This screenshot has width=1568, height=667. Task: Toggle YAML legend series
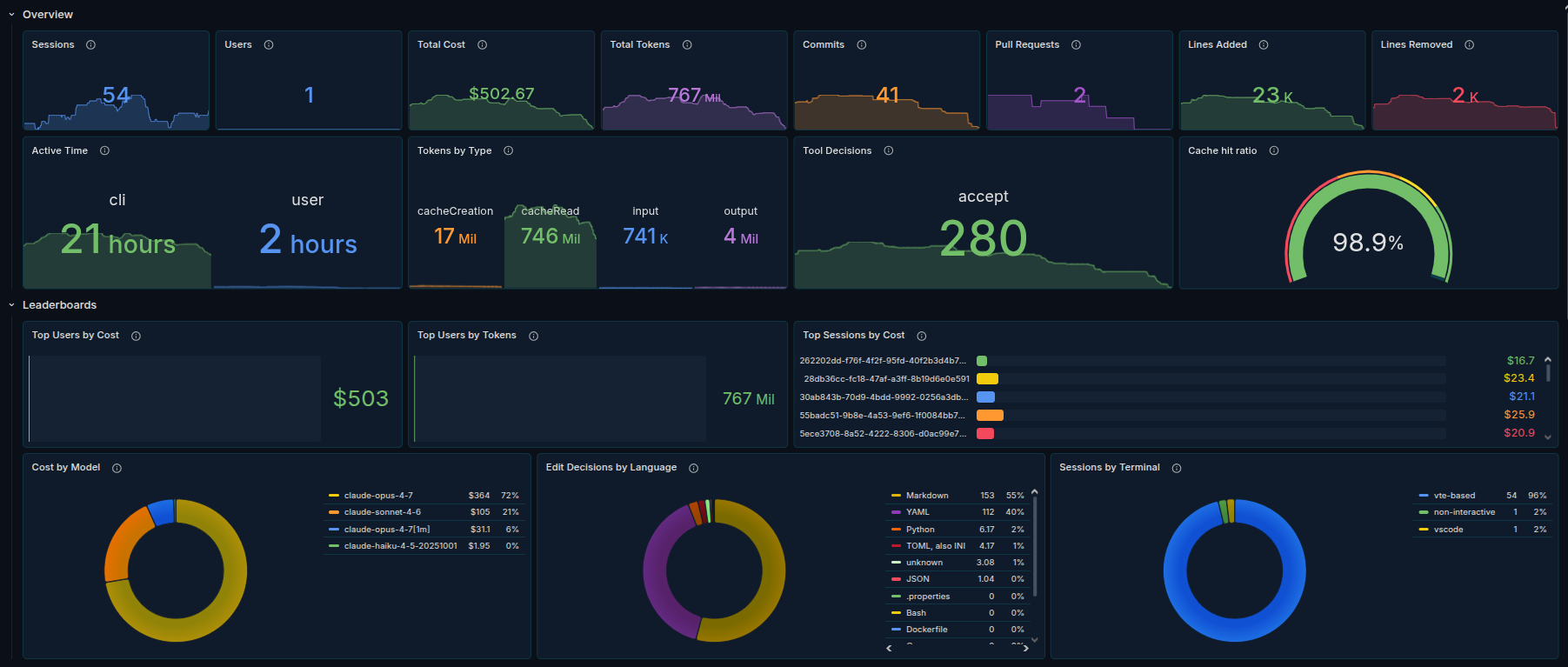(917, 512)
